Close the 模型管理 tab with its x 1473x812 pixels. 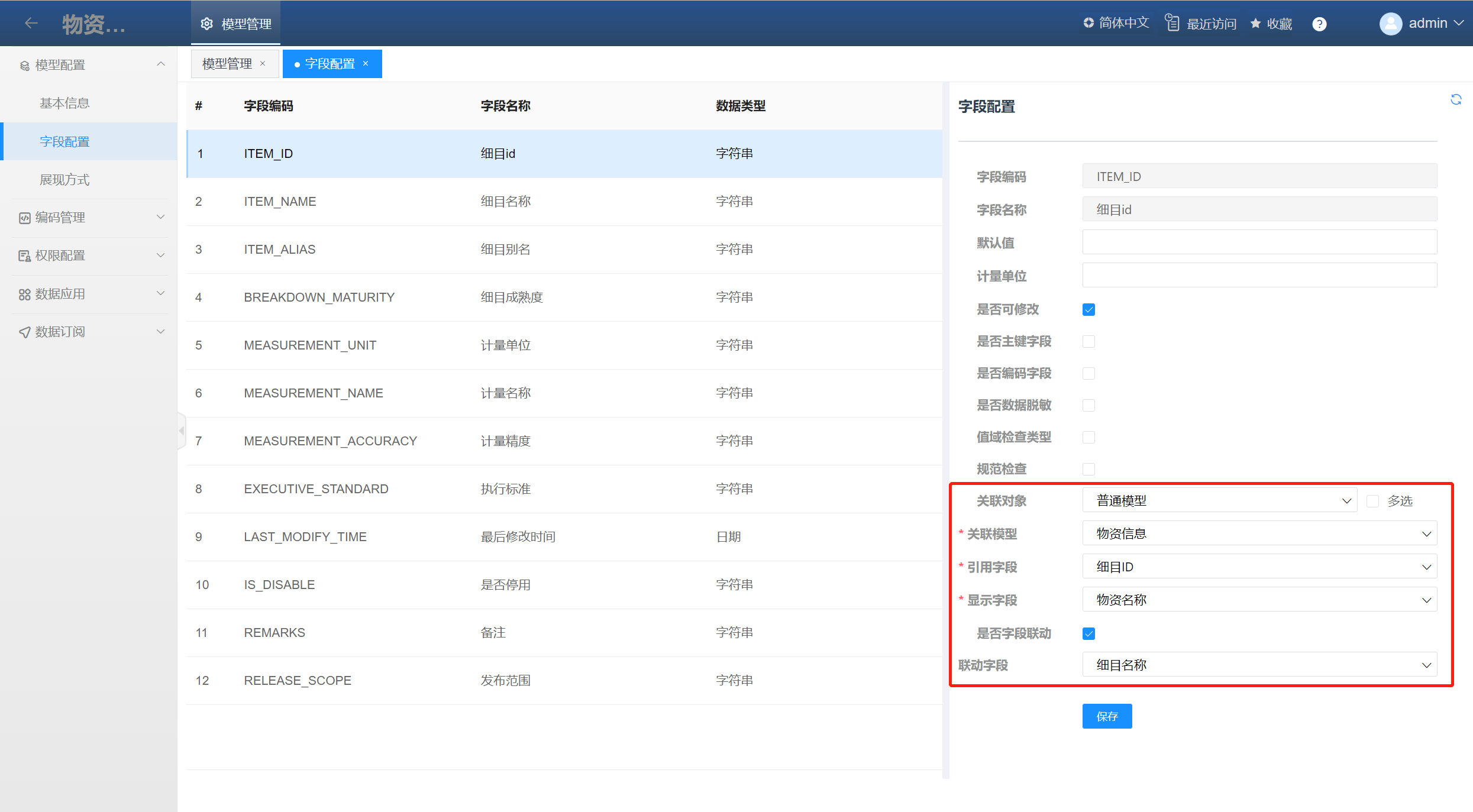click(x=263, y=64)
